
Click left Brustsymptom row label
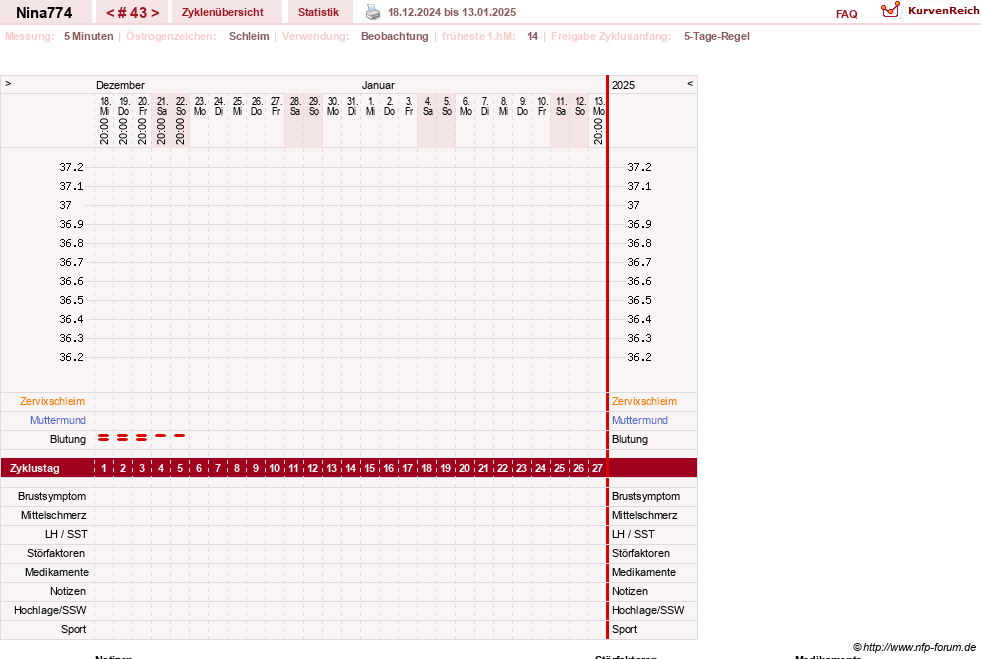pyautogui.click(x=52, y=496)
